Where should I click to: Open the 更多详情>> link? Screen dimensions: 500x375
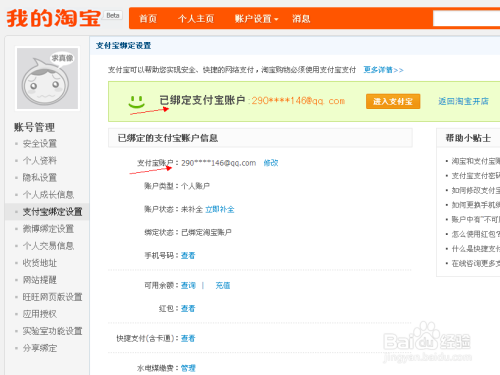pos(383,70)
